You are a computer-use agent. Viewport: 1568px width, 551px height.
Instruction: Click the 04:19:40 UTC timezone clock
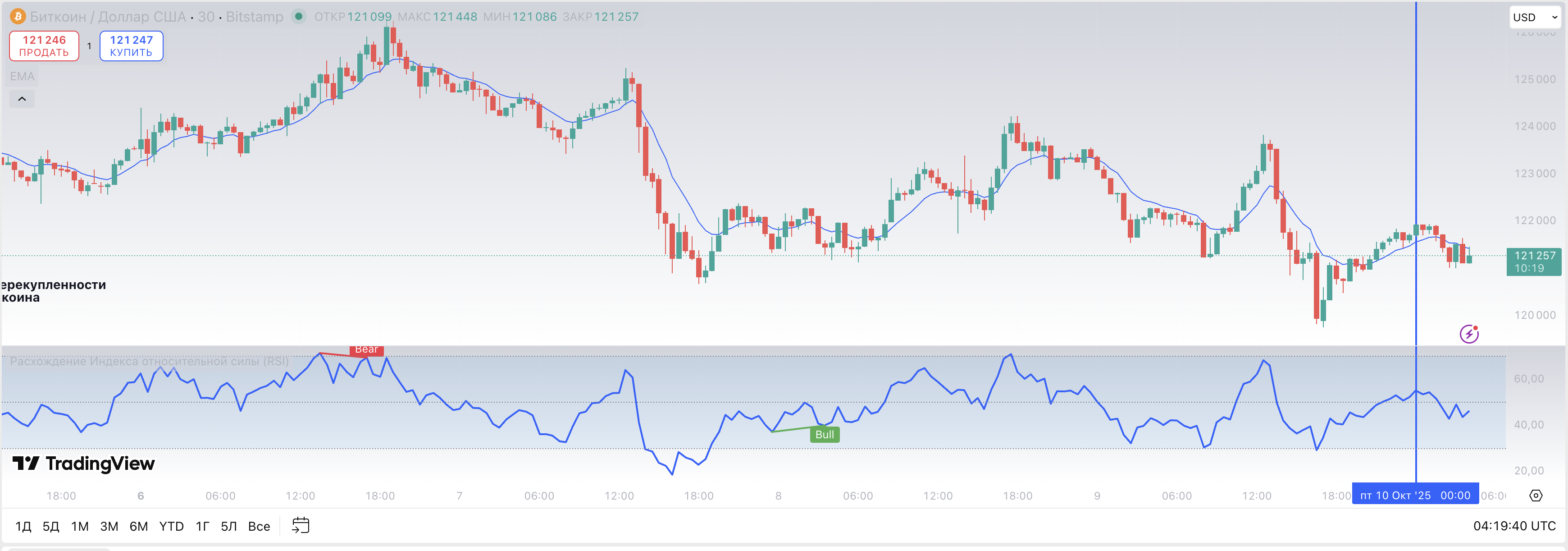[x=1514, y=526]
